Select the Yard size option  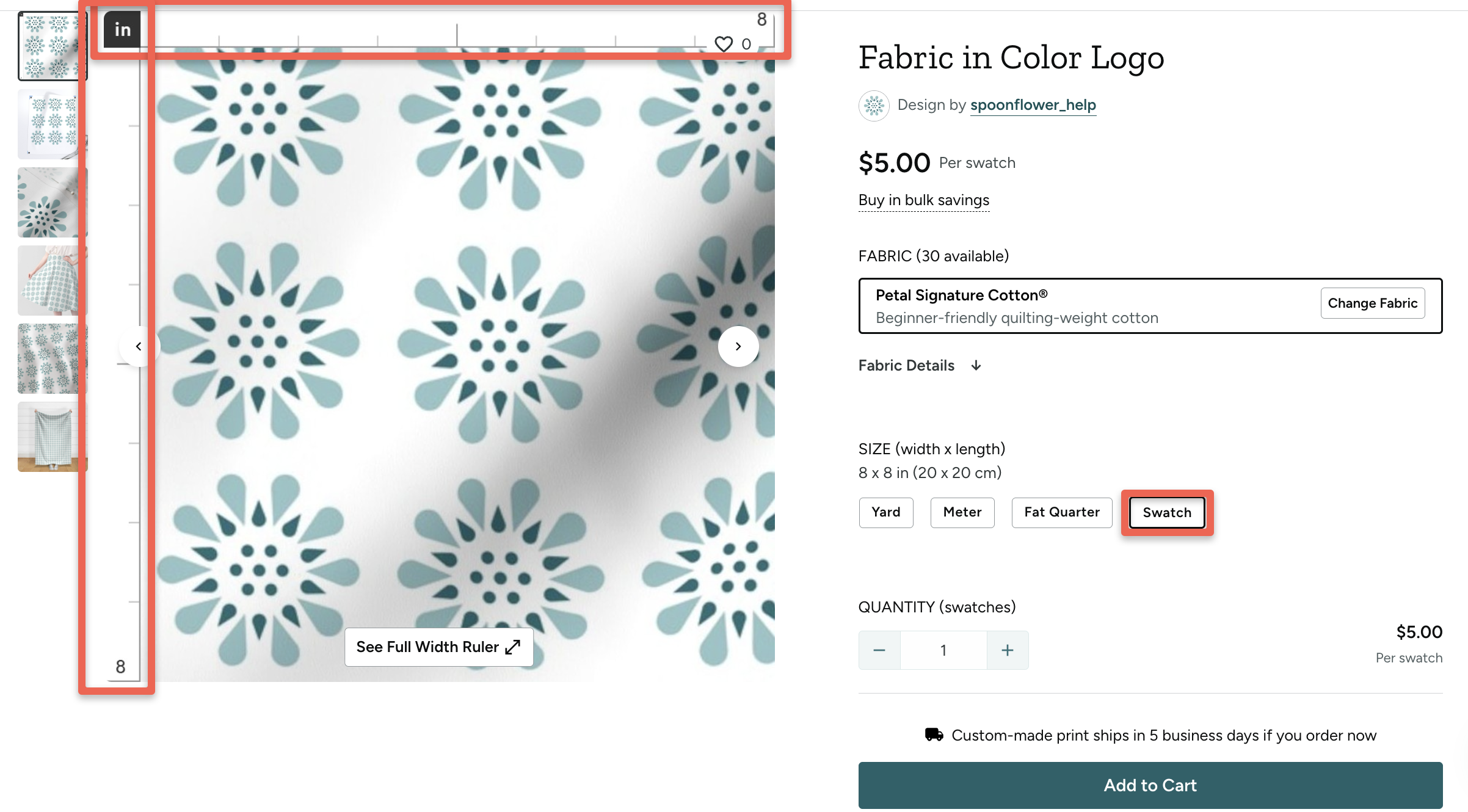(886, 512)
